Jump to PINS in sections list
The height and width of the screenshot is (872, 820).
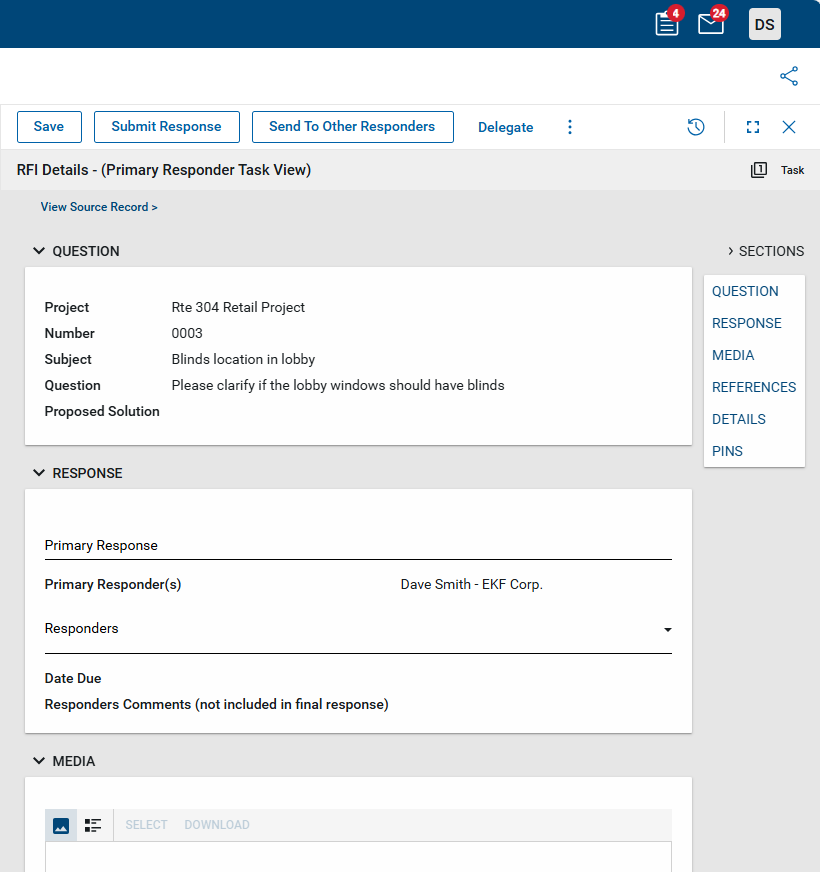pyautogui.click(x=727, y=451)
